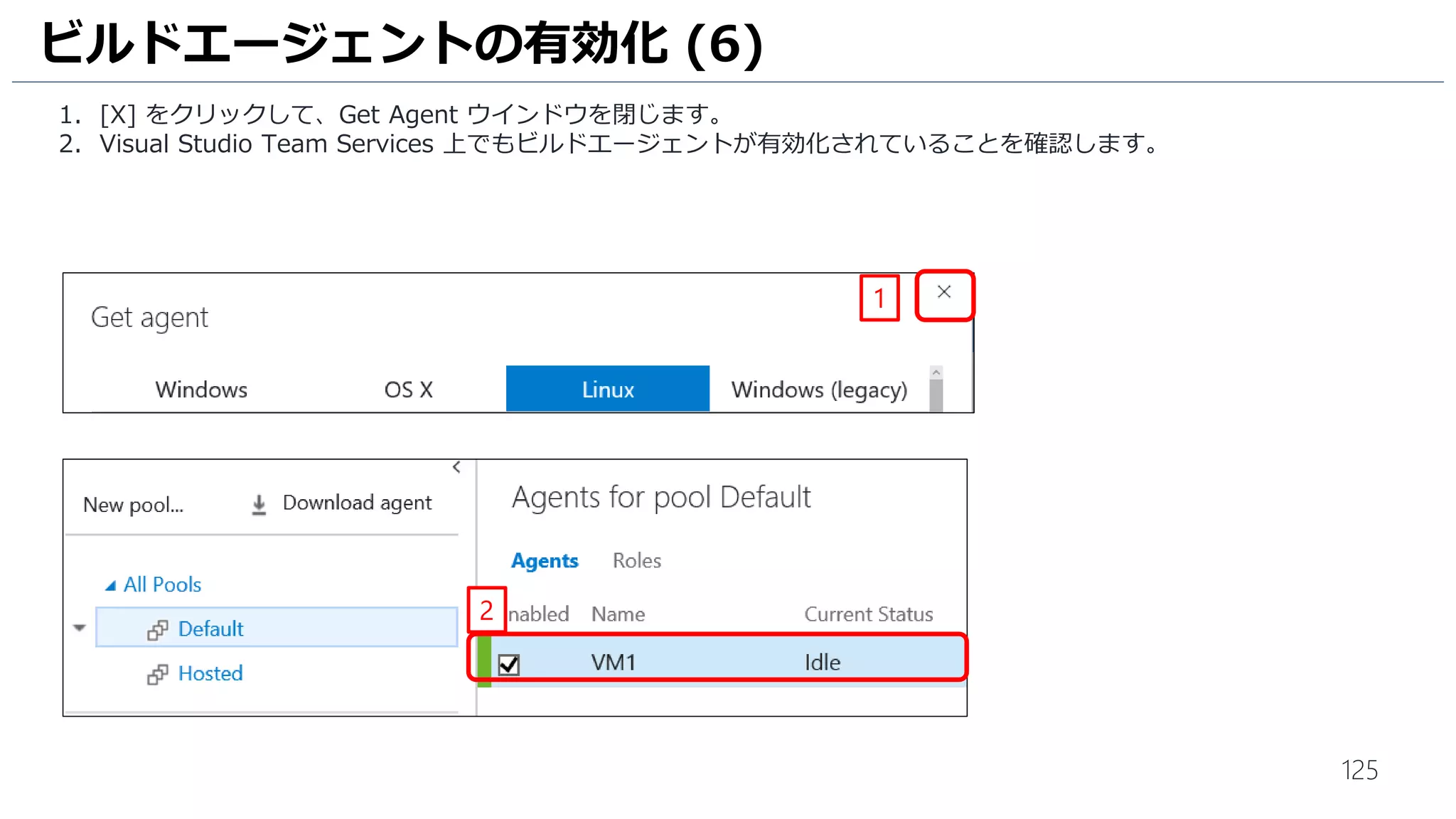Open the Windows (legacy) tab

click(x=819, y=390)
